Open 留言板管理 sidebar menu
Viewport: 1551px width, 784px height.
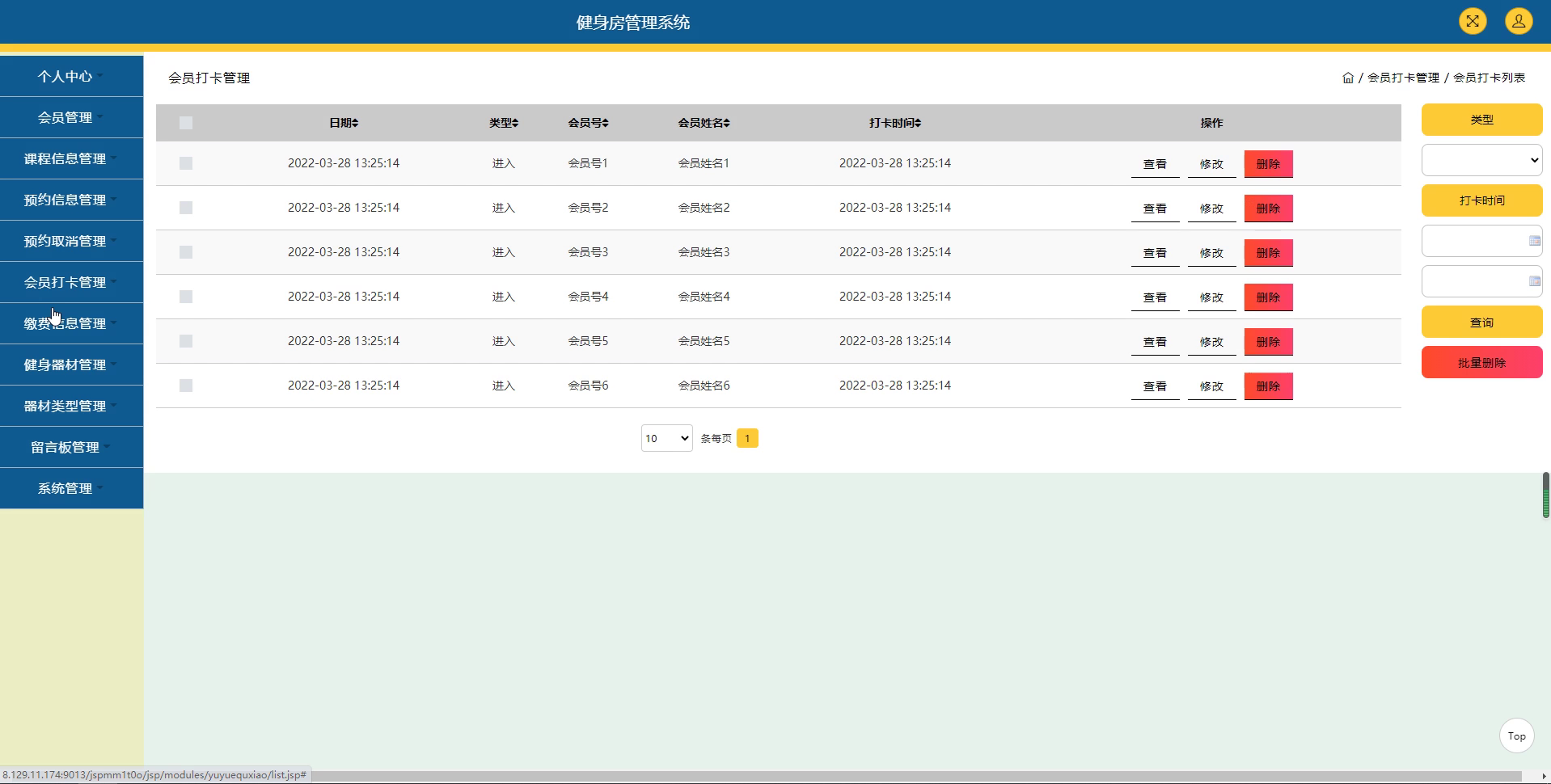tap(71, 447)
